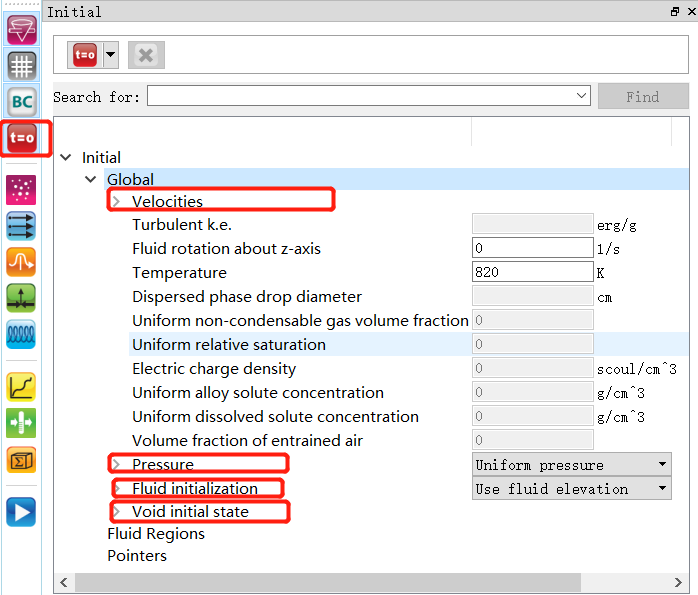
Task: Click the horizontal scrollbar at bottom
Action: [370, 582]
